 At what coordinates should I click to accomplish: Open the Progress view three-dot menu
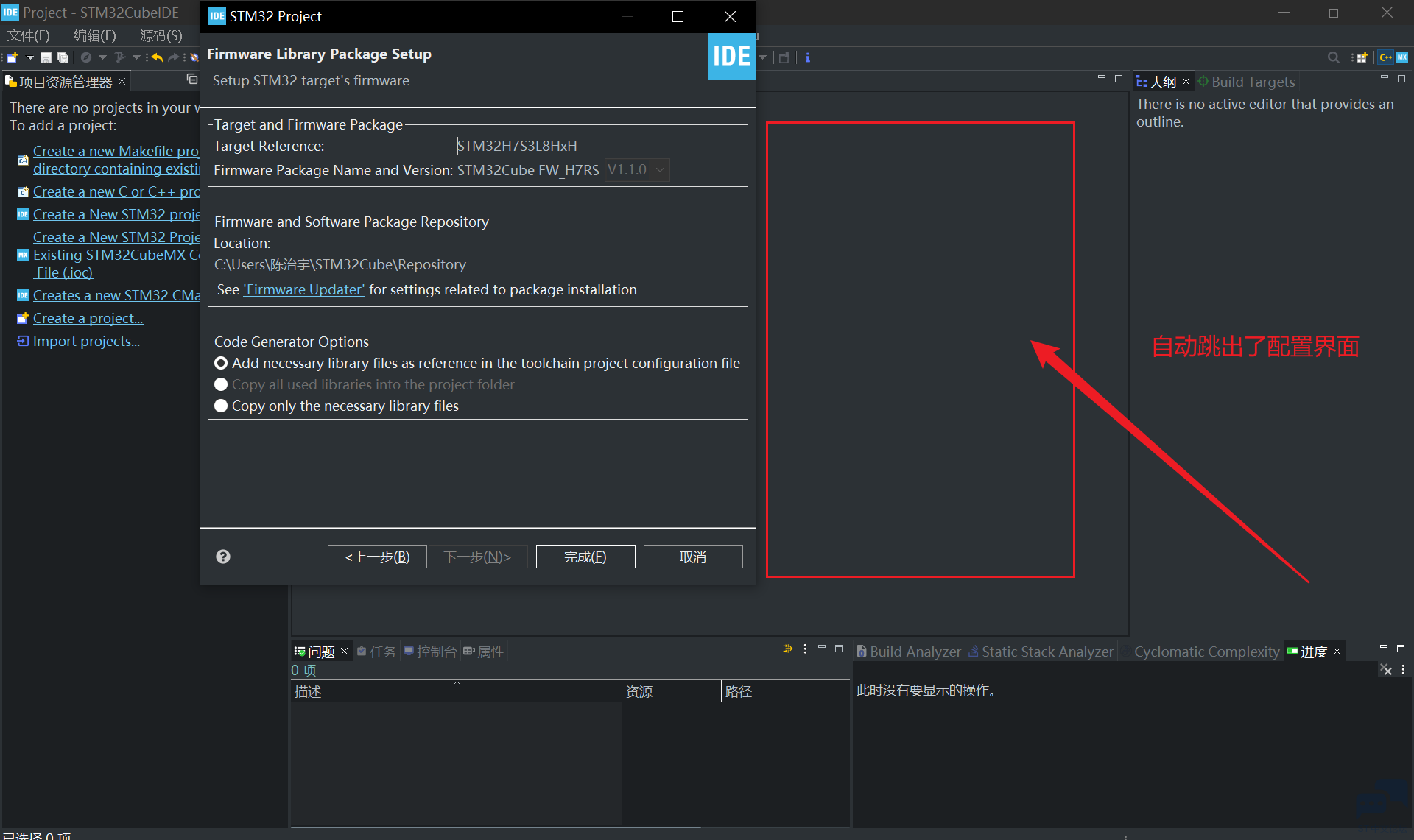click(1403, 670)
